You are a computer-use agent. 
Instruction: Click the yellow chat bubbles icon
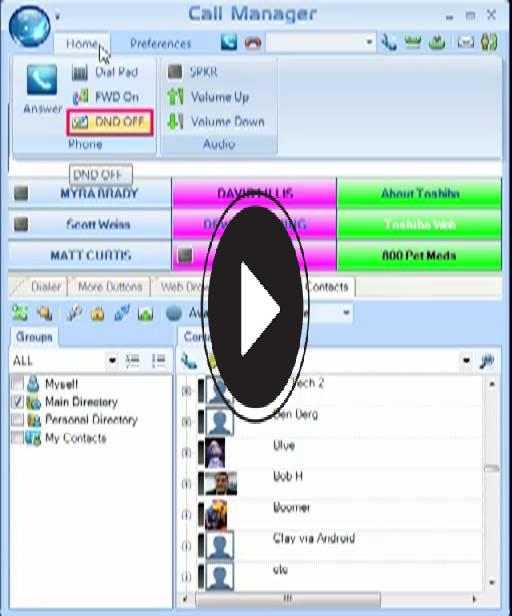coord(44,313)
